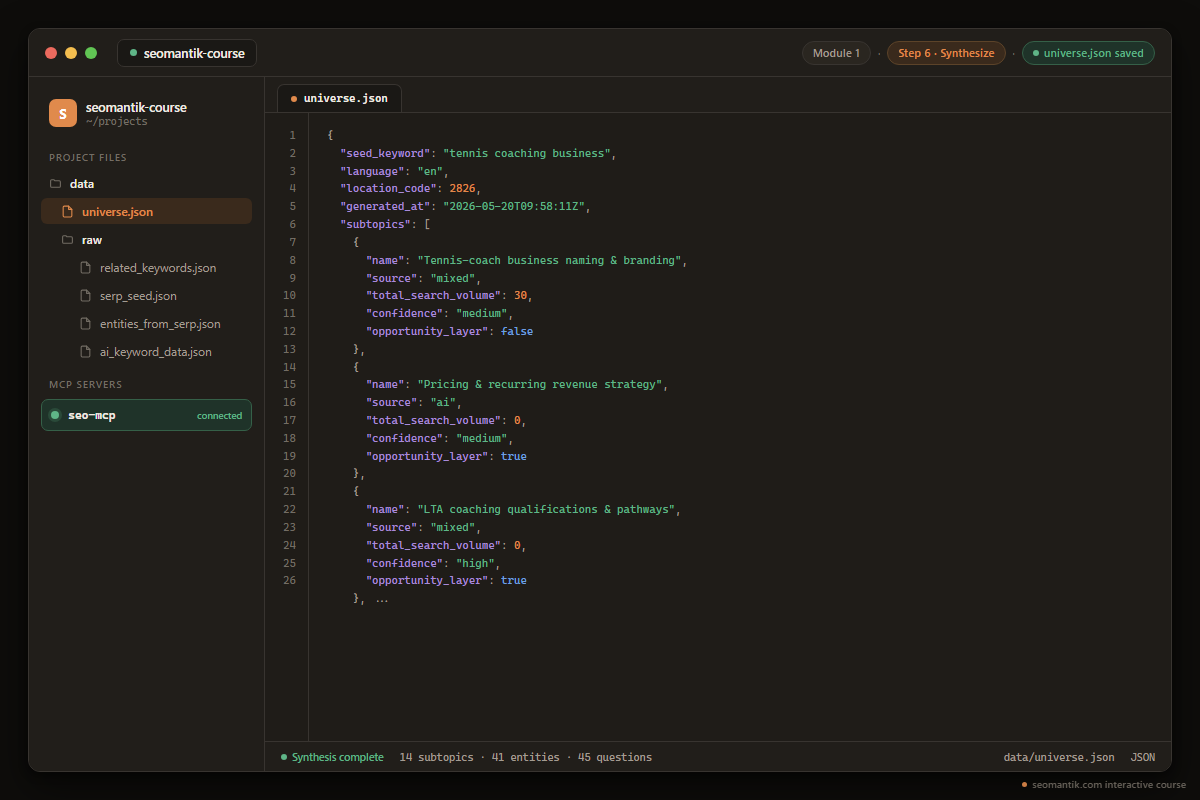Click the universe.json file icon in sidebar
This screenshot has width=1200, height=800.
pyautogui.click(x=67, y=212)
